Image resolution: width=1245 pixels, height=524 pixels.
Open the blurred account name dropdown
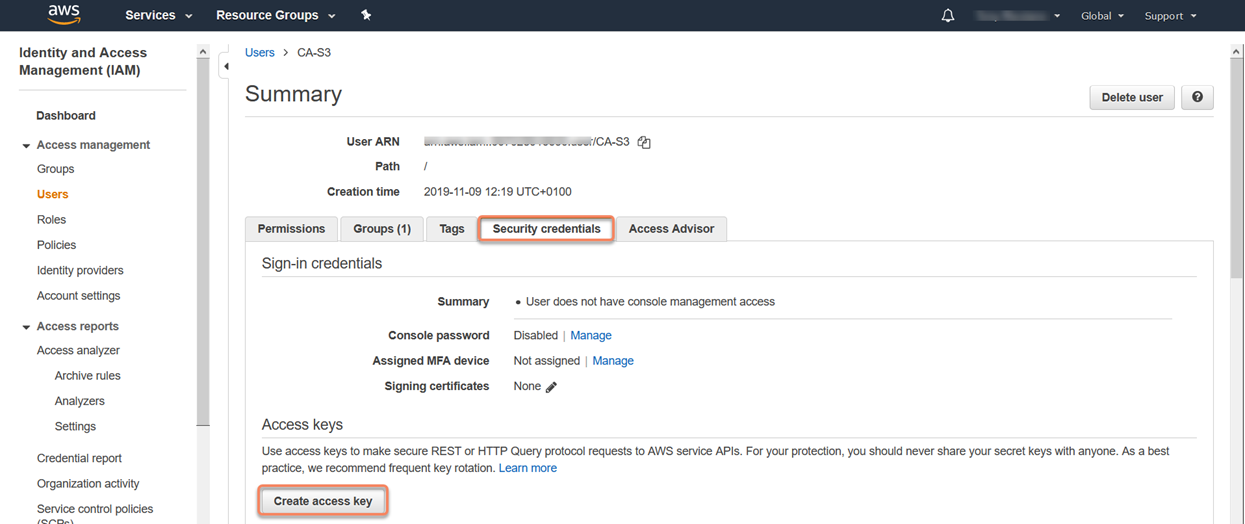pyautogui.click(x=1018, y=16)
